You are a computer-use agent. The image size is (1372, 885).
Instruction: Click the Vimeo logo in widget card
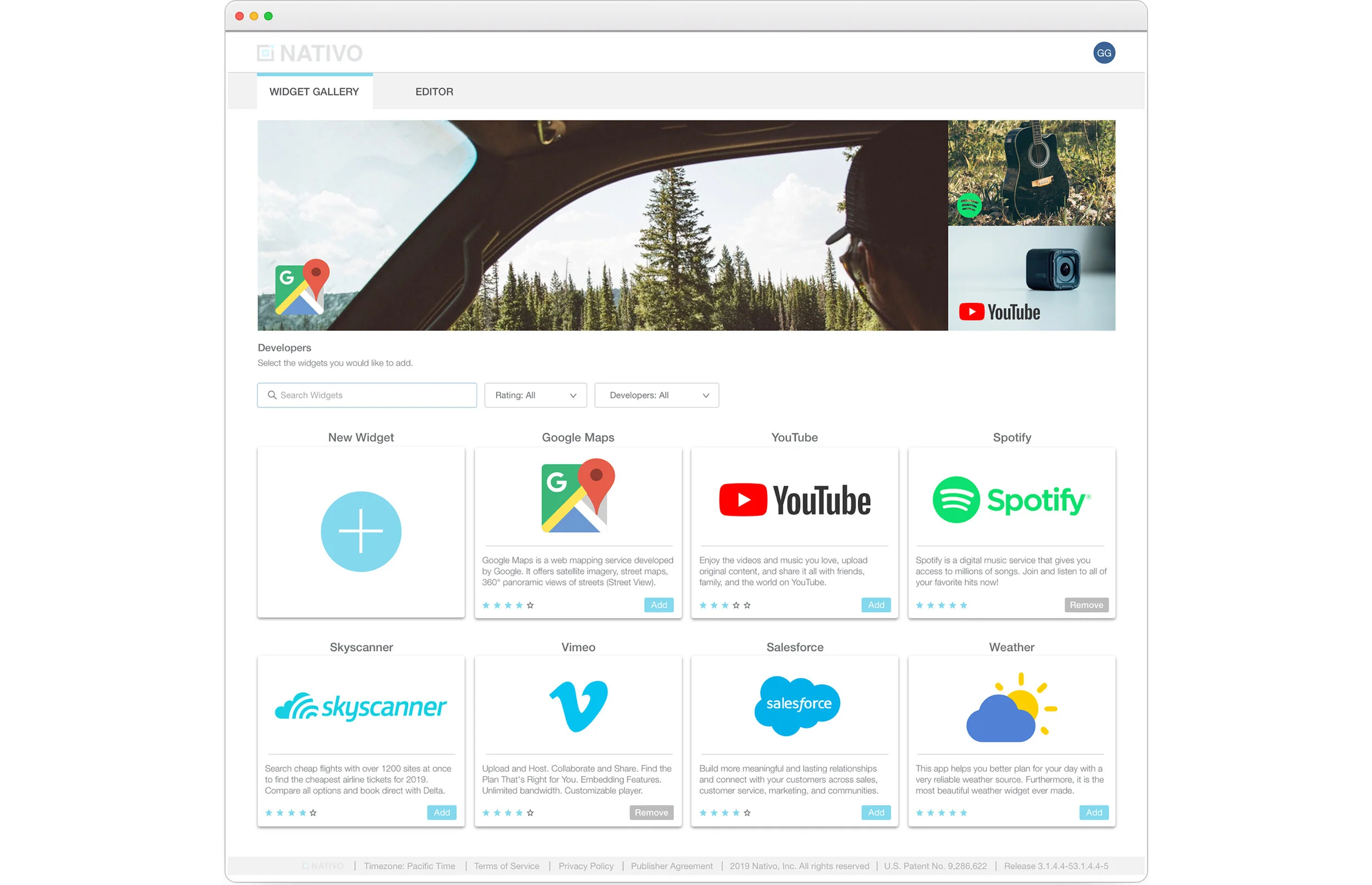(578, 705)
